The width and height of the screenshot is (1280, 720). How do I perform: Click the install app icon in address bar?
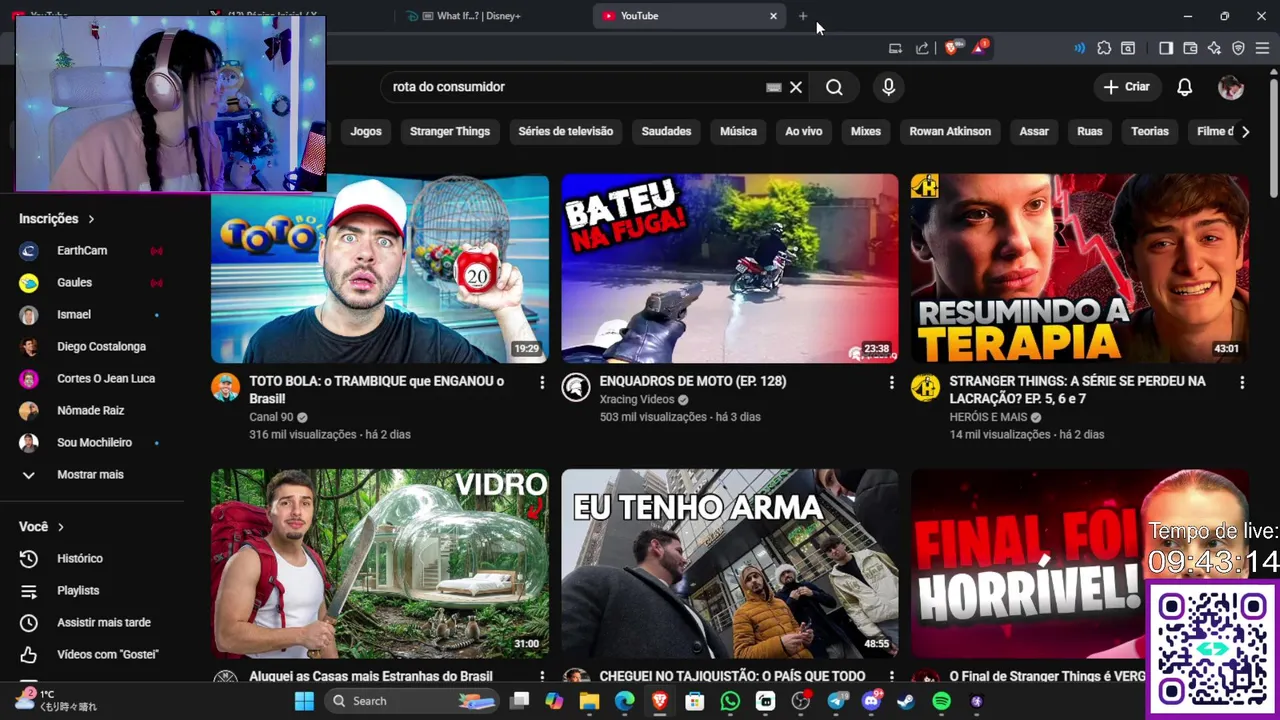pos(895,48)
